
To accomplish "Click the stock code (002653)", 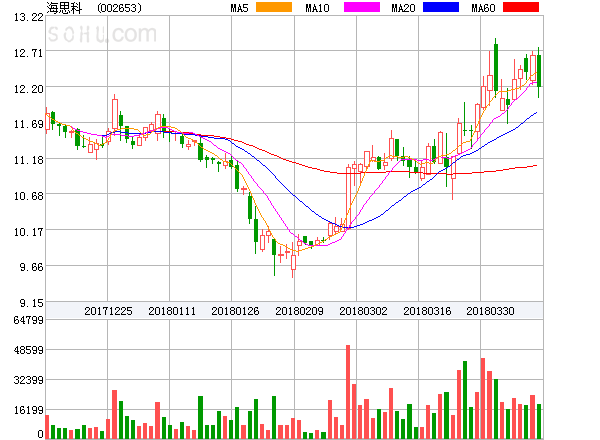I will pyautogui.click(x=119, y=8).
